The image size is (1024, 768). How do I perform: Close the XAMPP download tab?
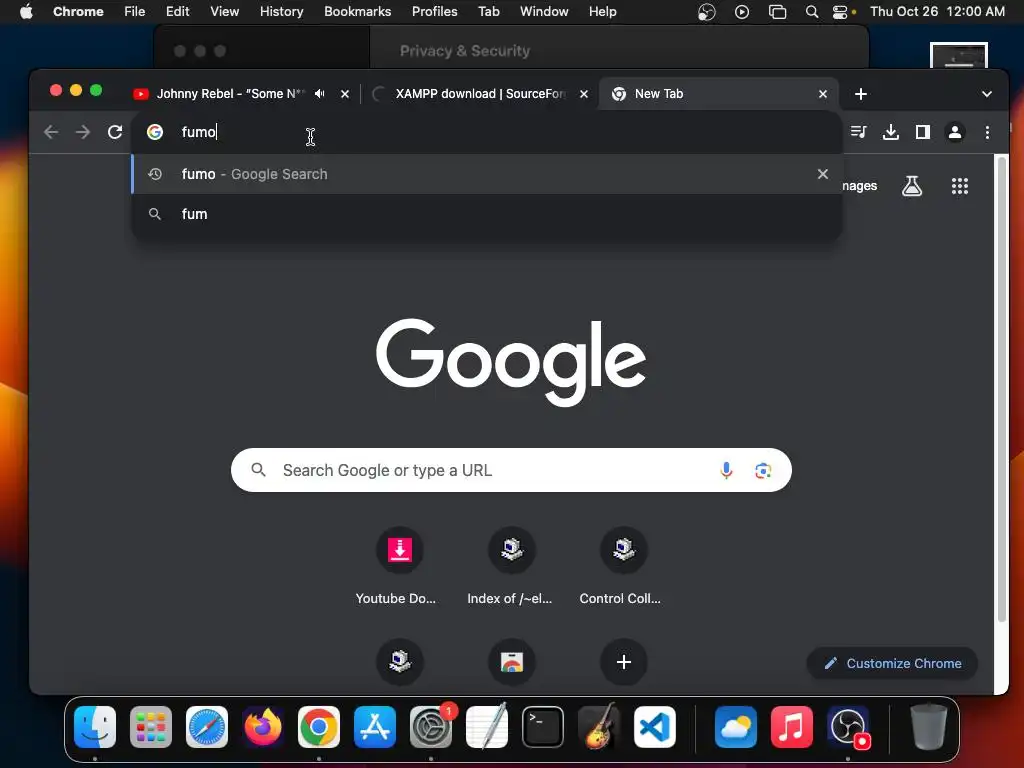pyautogui.click(x=584, y=94)
